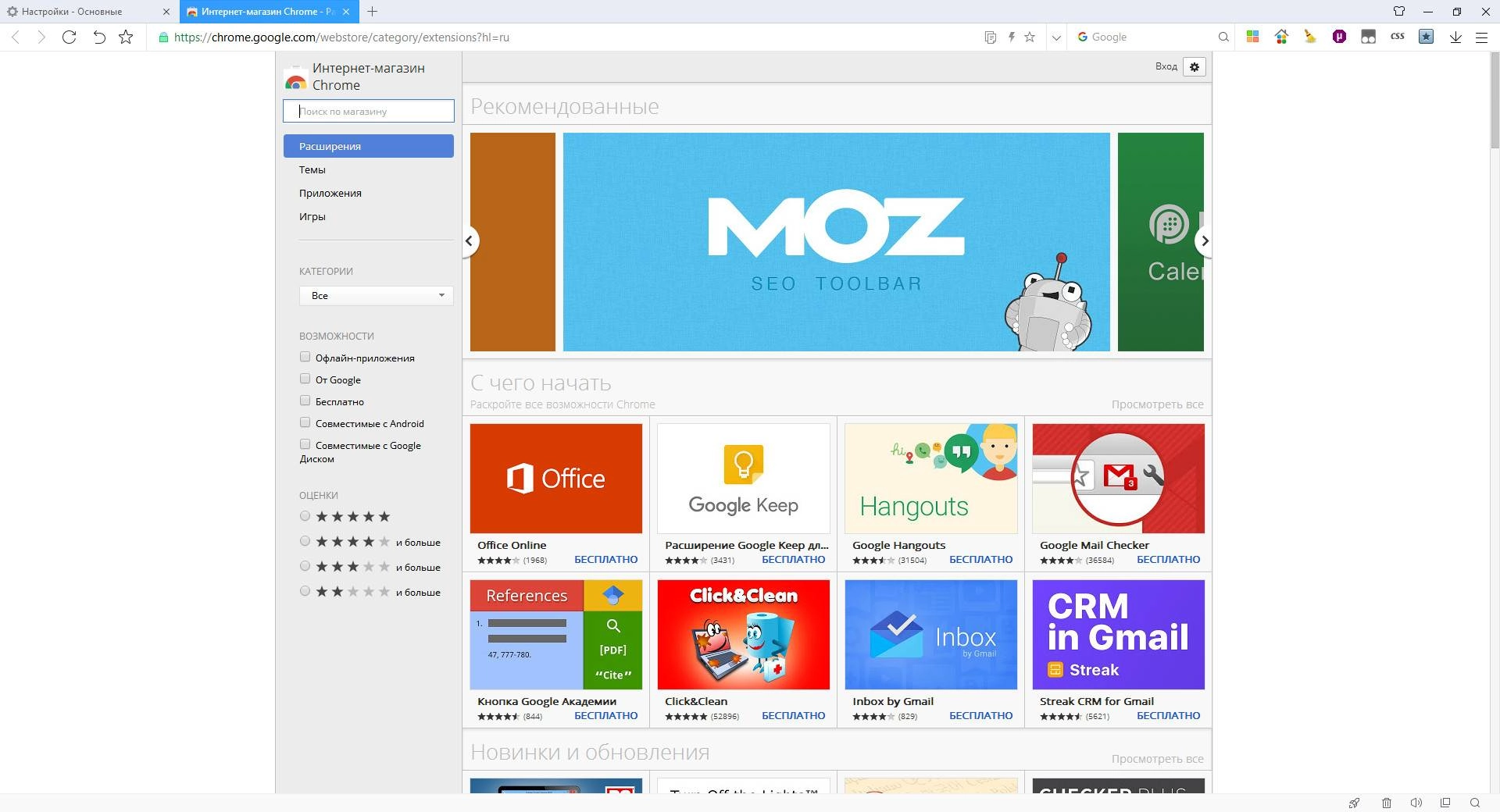Expand the address bar history dropdown arrow
Screen dimensions: 1500x812
click(1056, 37)
